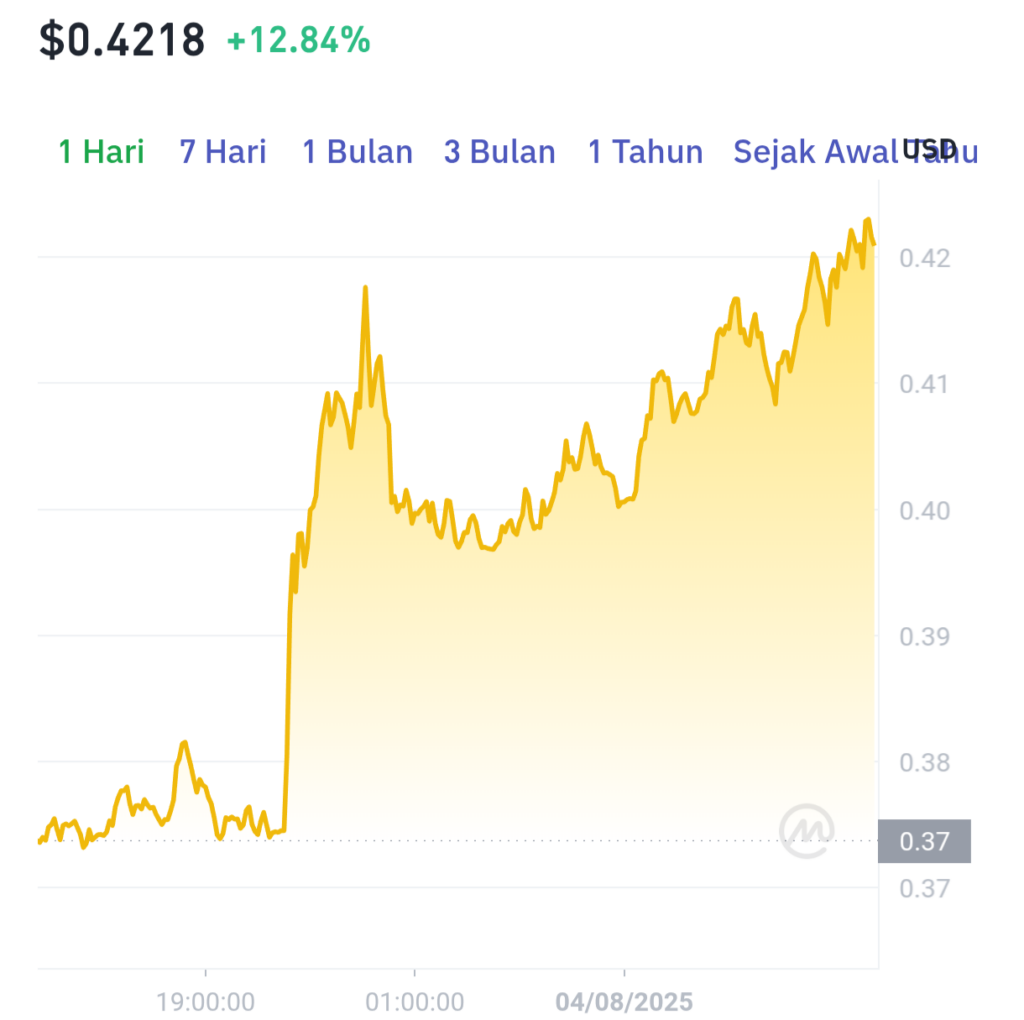Click the tallest spike before 01:00:00
Screen dimensions: 1024x1020
(x=365, y=288)
